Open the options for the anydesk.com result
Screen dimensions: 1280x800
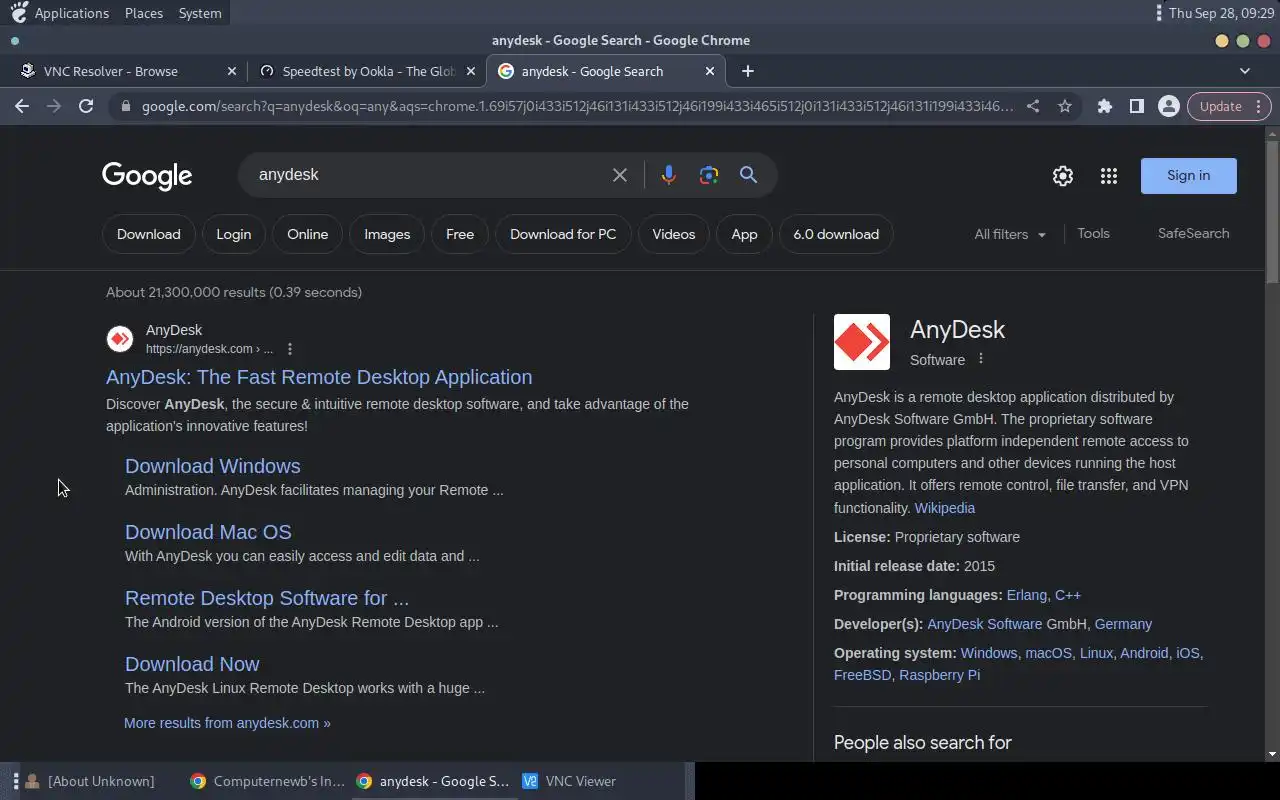pos(290,349)
